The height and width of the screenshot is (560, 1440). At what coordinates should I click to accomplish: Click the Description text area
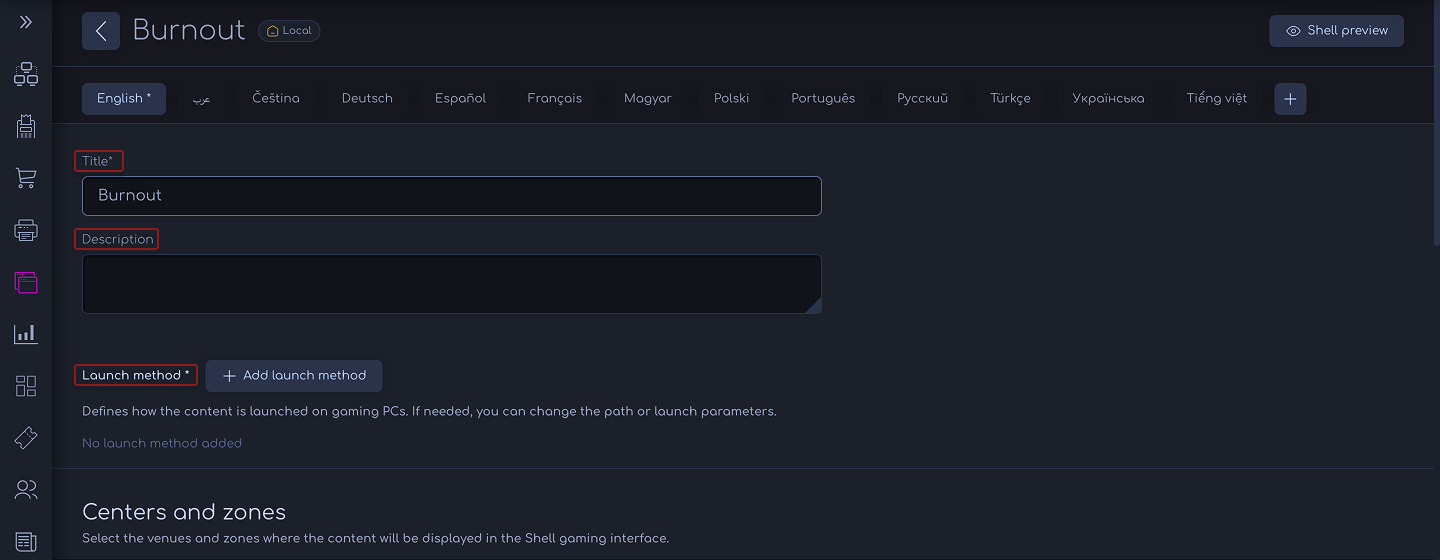(x=452, y=284)
